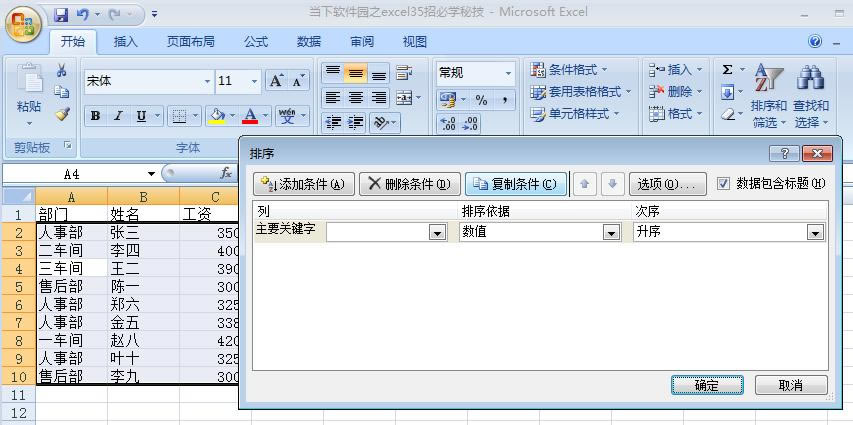Viewport: 853px width, 425px height.
Task: Cut selection with scissors icon
Action: [x=61, y=70]
